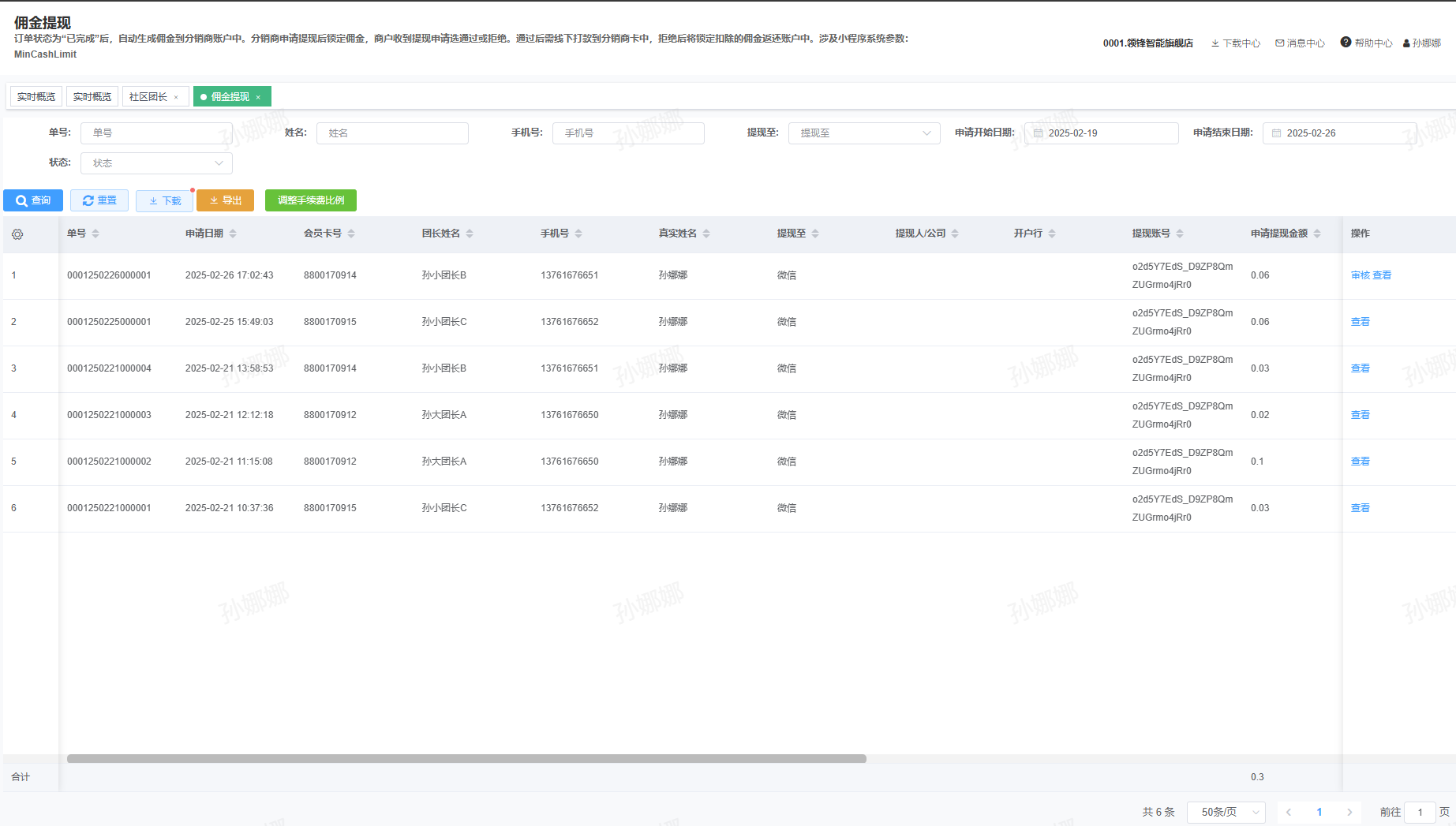Sort by 申请日期 column sort icon
Screen dimensions: 1456x826
coord(233,234)
